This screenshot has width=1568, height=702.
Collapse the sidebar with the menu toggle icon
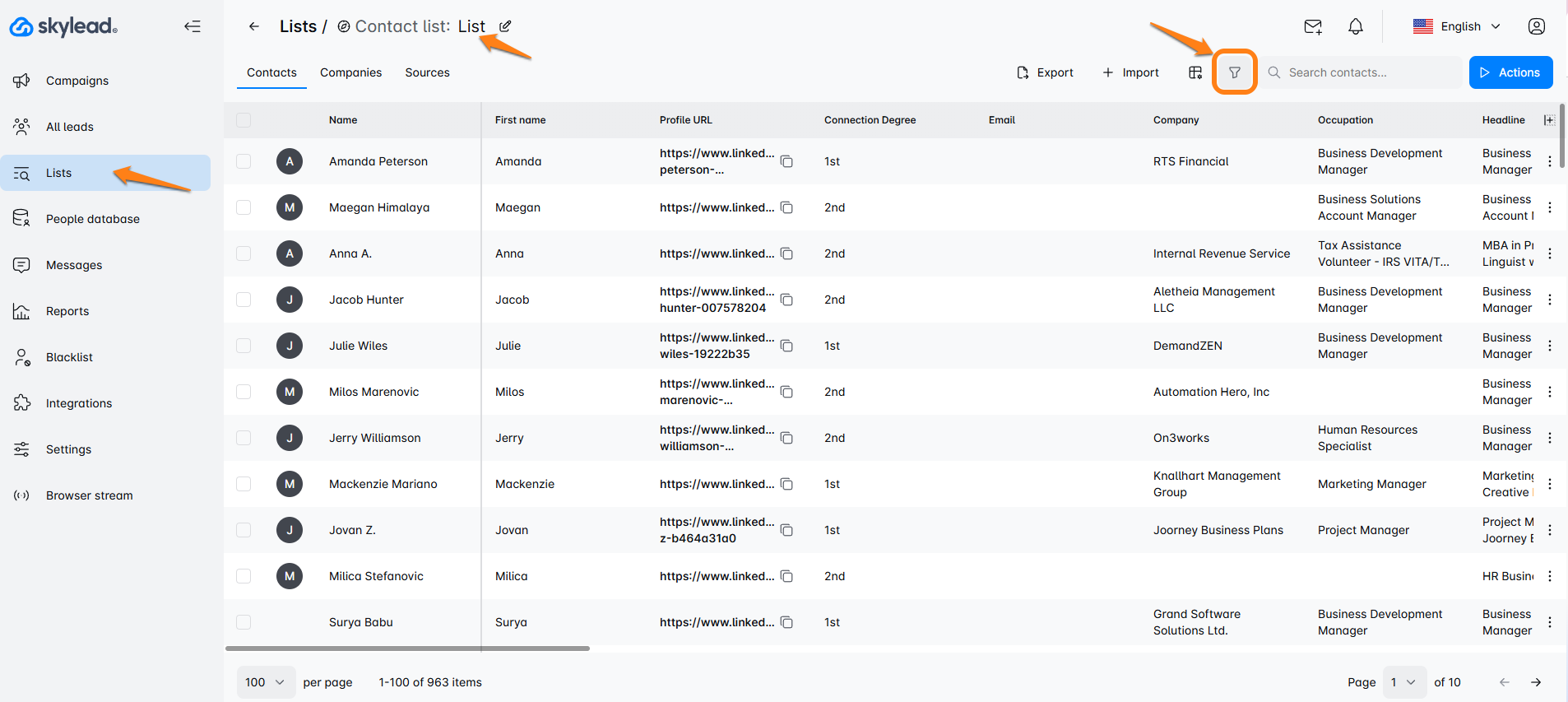coord(193,26)
